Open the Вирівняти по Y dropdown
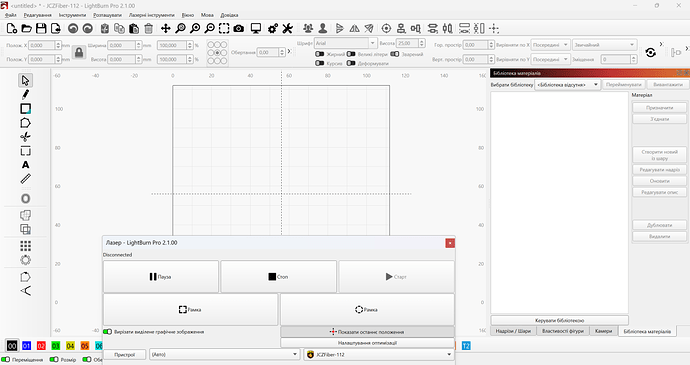The height and width of the screenshot is (365, 690). (x=551, y=59)
